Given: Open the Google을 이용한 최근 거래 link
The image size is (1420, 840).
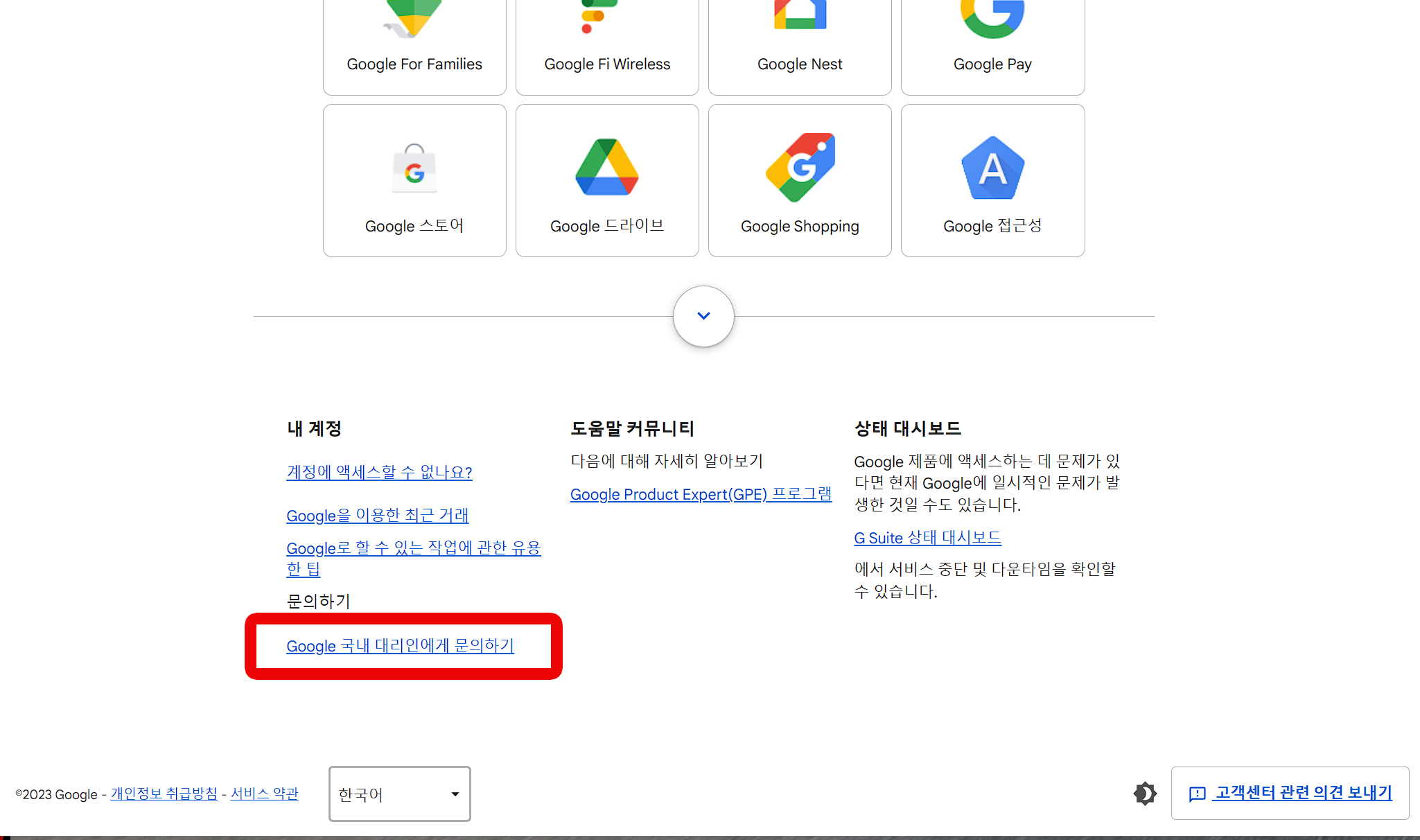Looking at the screenshot, I should coord(378,516).
